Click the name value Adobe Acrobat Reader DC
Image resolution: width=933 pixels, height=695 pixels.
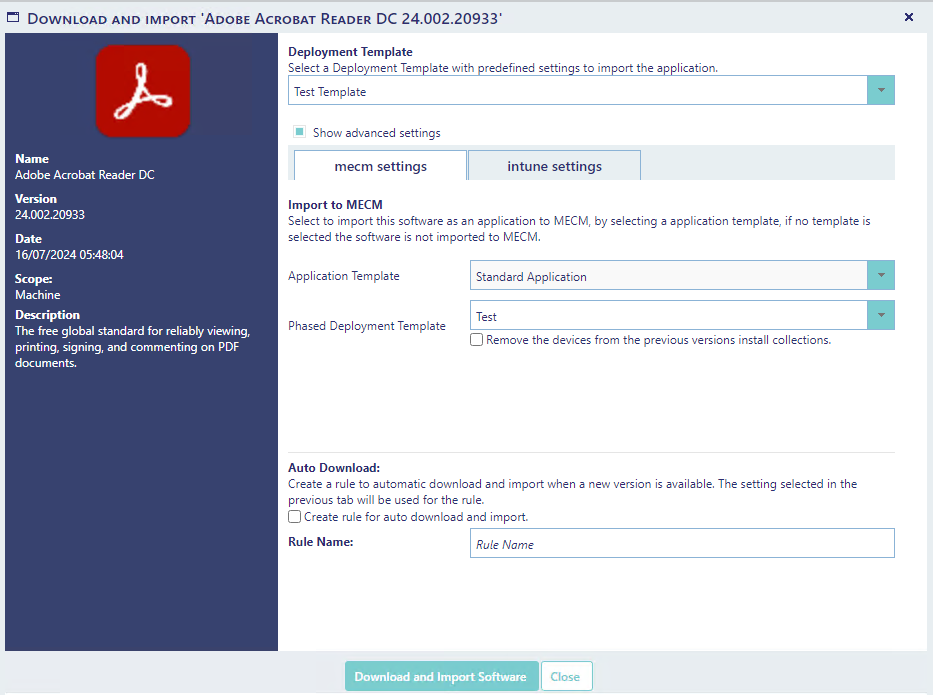[84, 175]
